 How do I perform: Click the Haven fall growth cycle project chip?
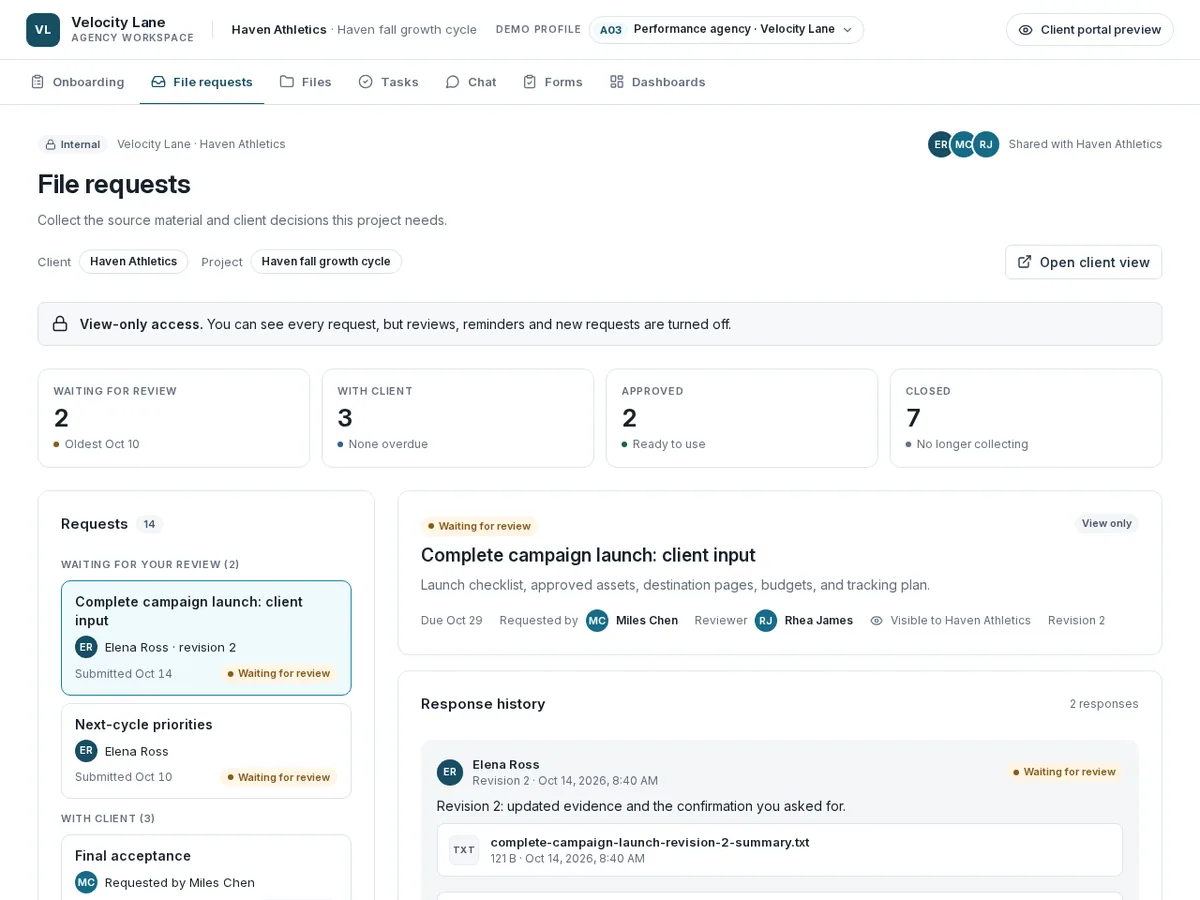(x=326, y=262)
